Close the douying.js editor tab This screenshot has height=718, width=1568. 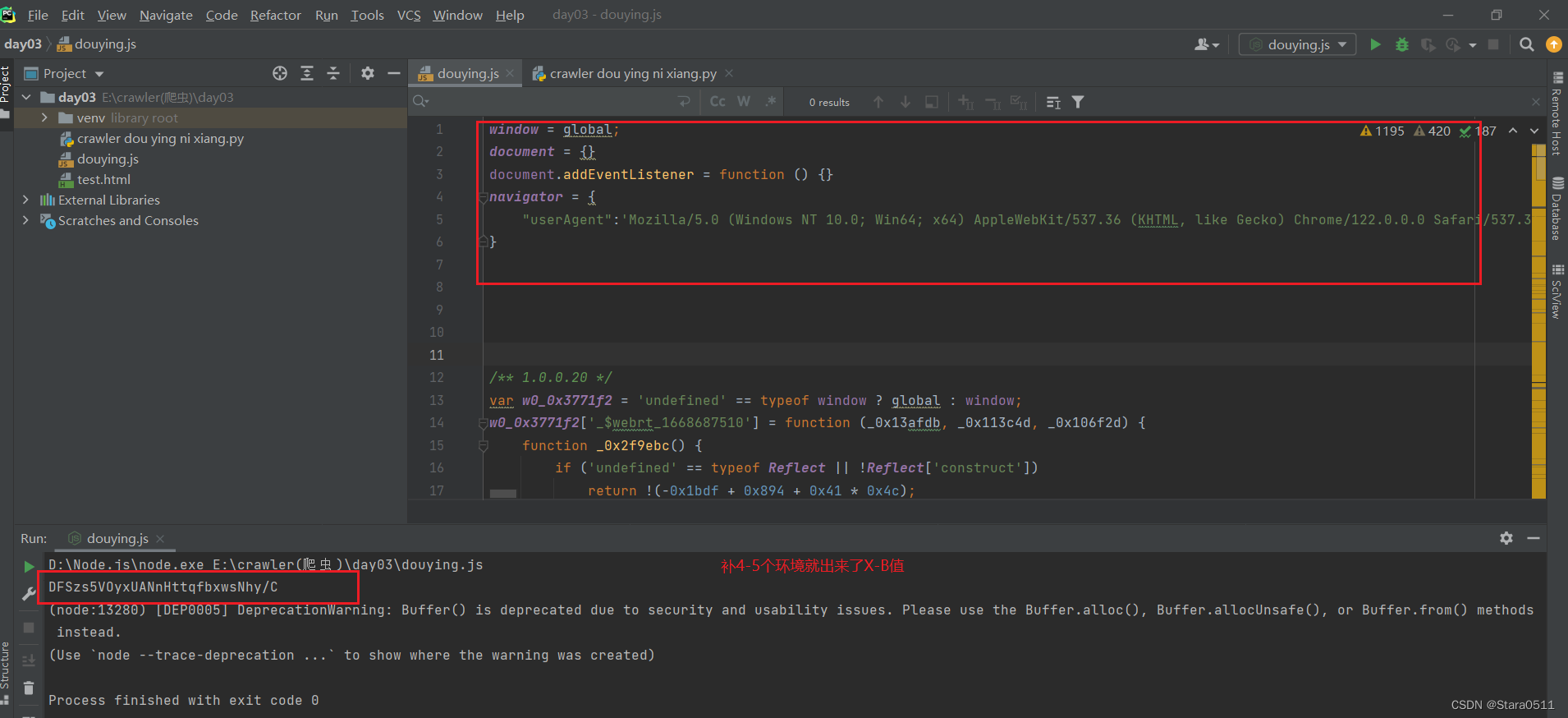click(510, 73)
